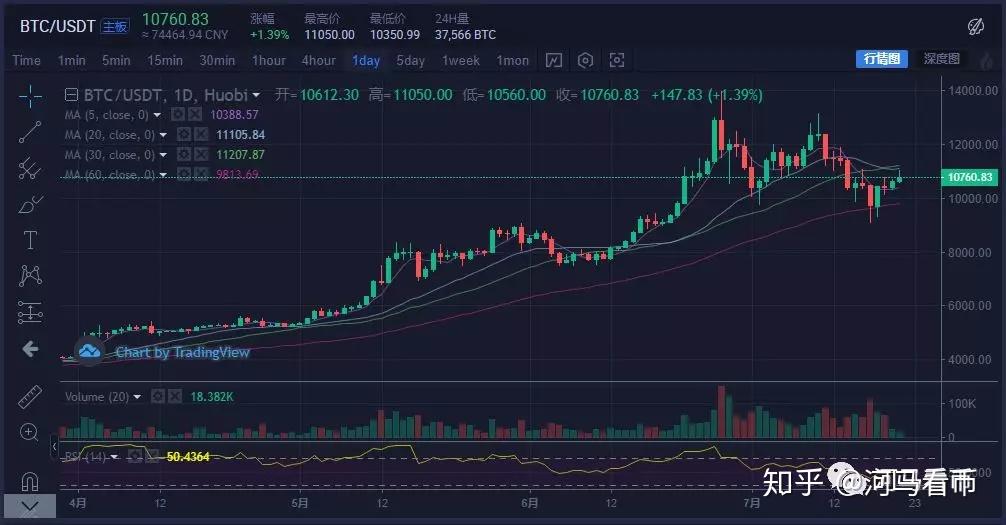Viewport: 1006px width, 525px height.
Task: Expand the MA (5, close, 0) dropdown
Action: point(157,116)
